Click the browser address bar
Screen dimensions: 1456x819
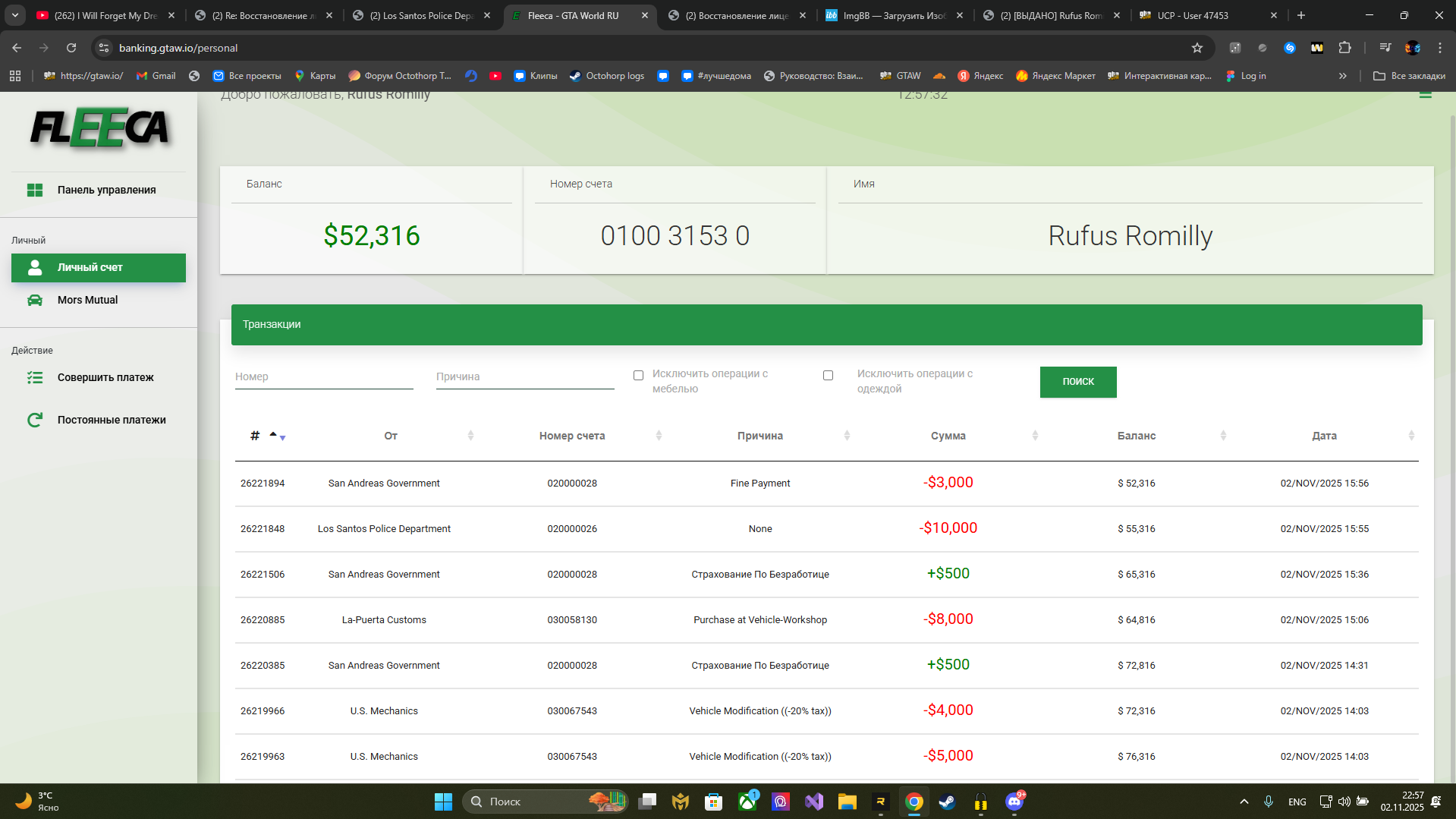[x=653, y=48]
